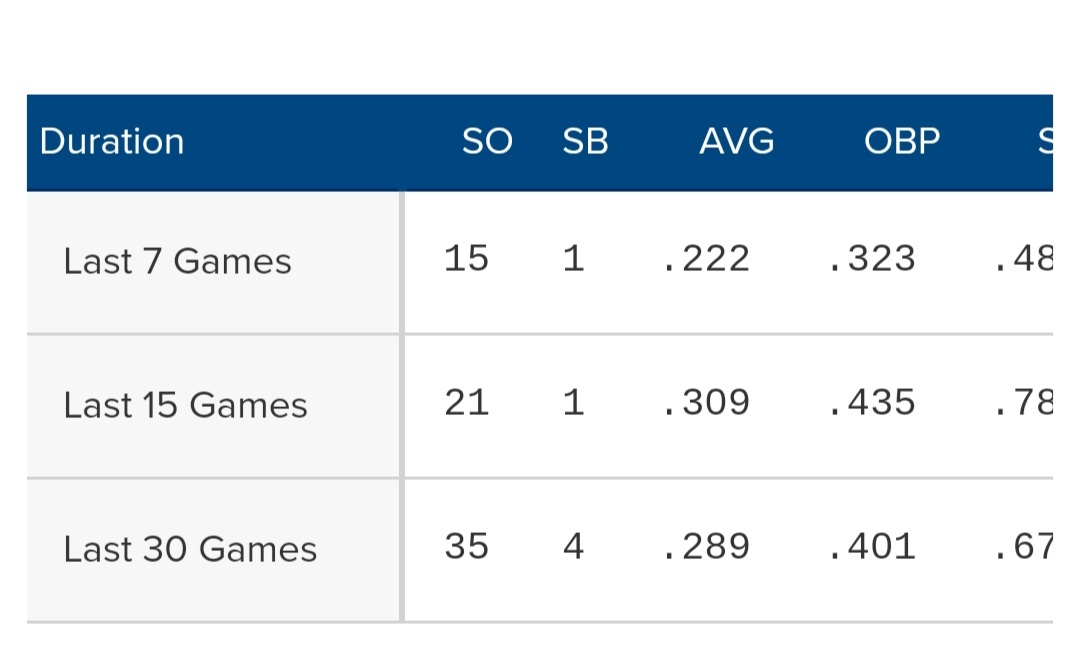The image size is (1080, 648).
Task: Click the .222 batting average
Action: [706, 259]
